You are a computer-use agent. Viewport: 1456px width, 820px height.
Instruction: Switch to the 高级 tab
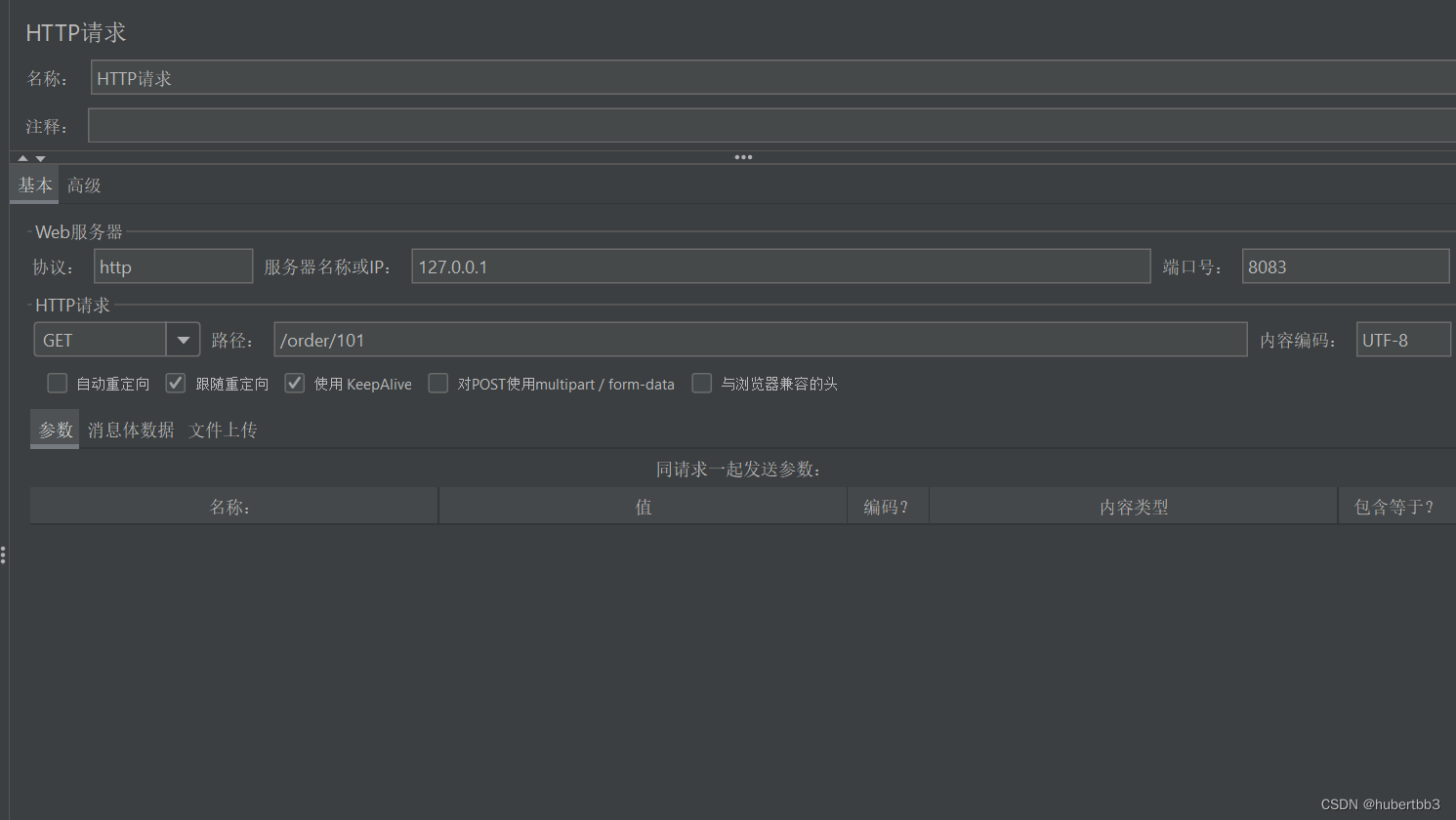(x=84, y=184)
